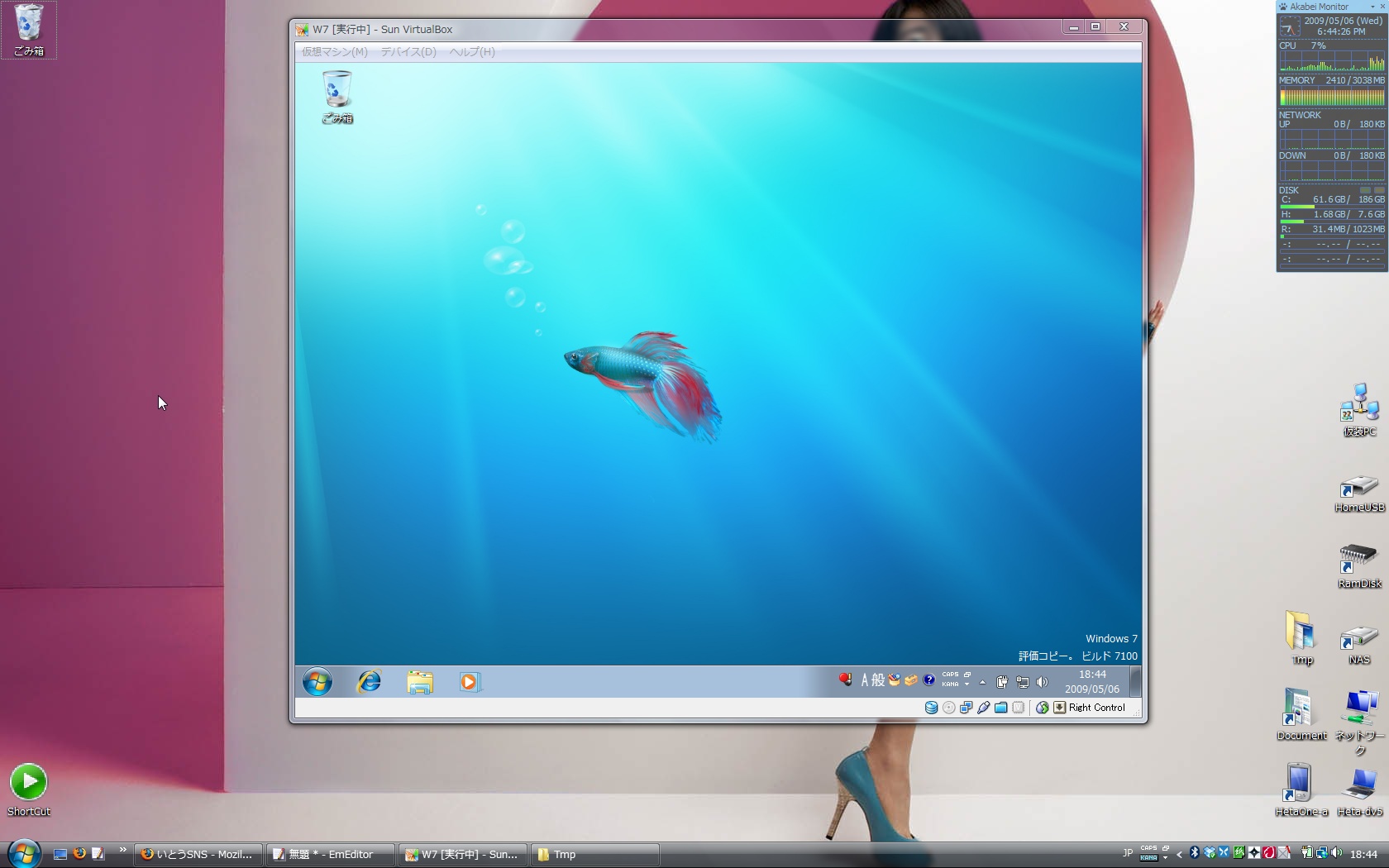Click the guest IME conversion mode '般' indicator

point(878,680)
